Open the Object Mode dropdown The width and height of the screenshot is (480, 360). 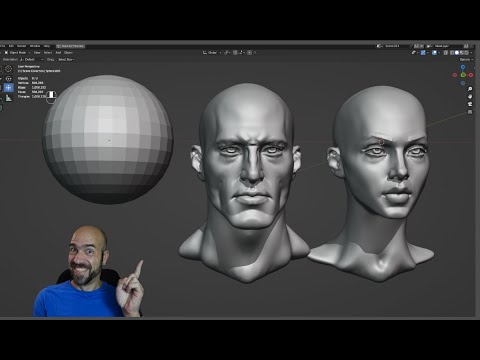[17, 53]
